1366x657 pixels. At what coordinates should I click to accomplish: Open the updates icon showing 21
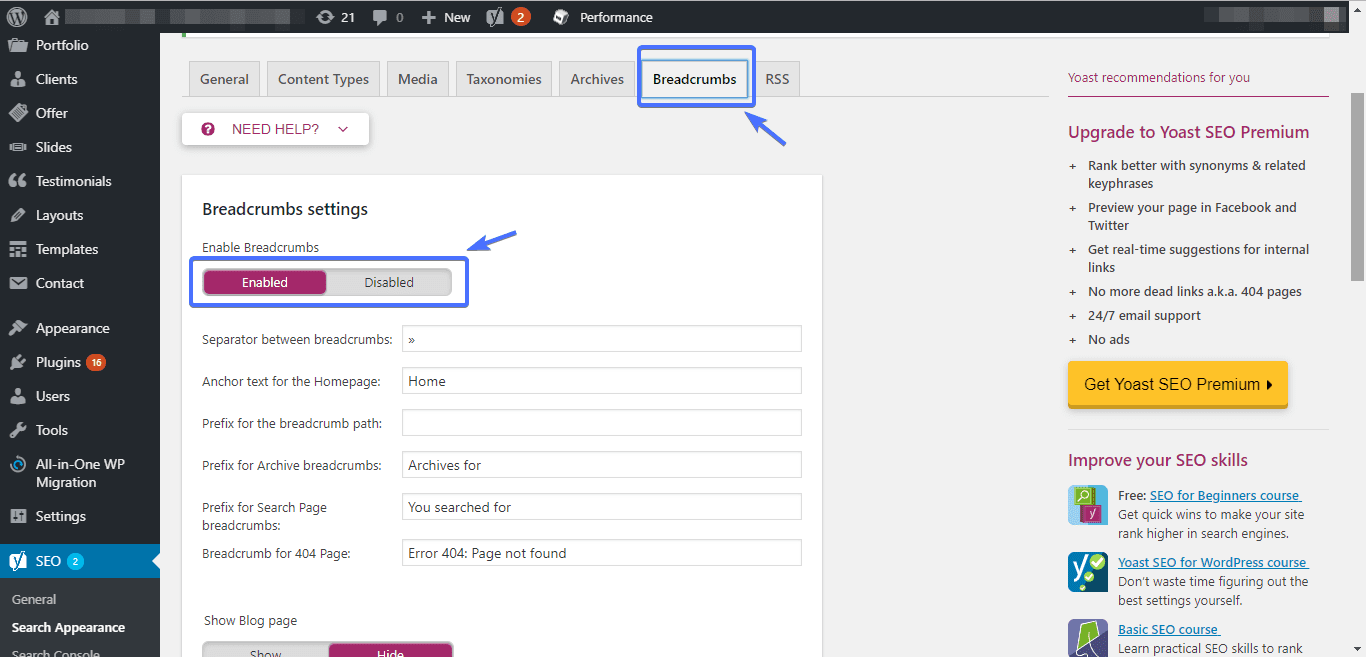(x=325, y=17)
